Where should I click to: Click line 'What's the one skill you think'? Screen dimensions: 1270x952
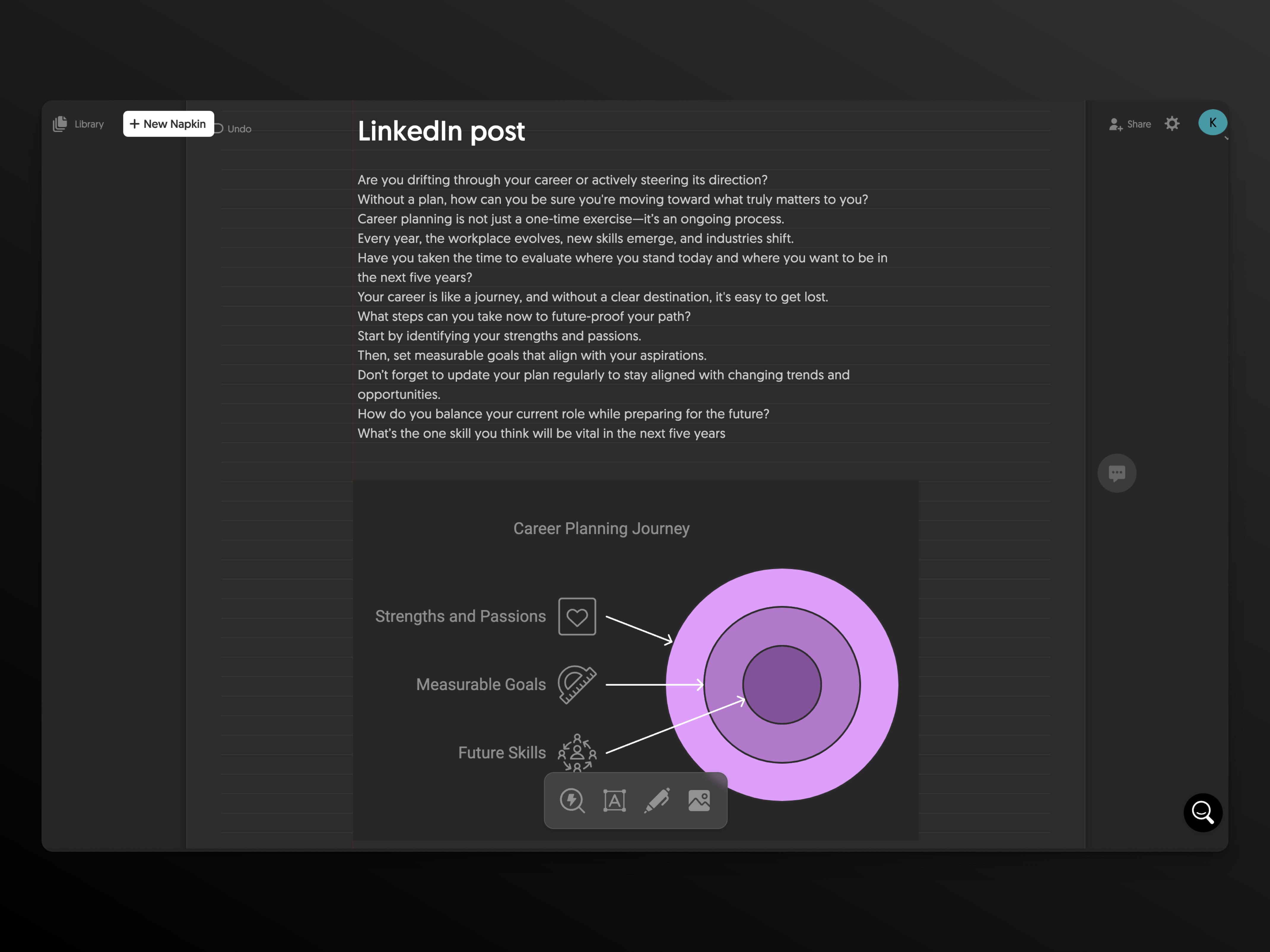(542, 433)
